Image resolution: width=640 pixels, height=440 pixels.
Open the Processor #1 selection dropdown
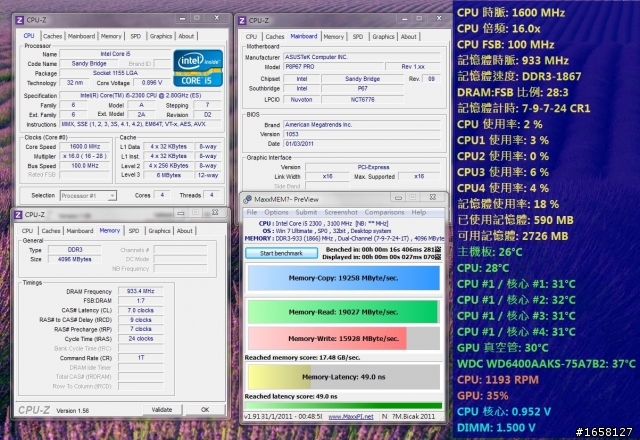click(x=88, y=196)
